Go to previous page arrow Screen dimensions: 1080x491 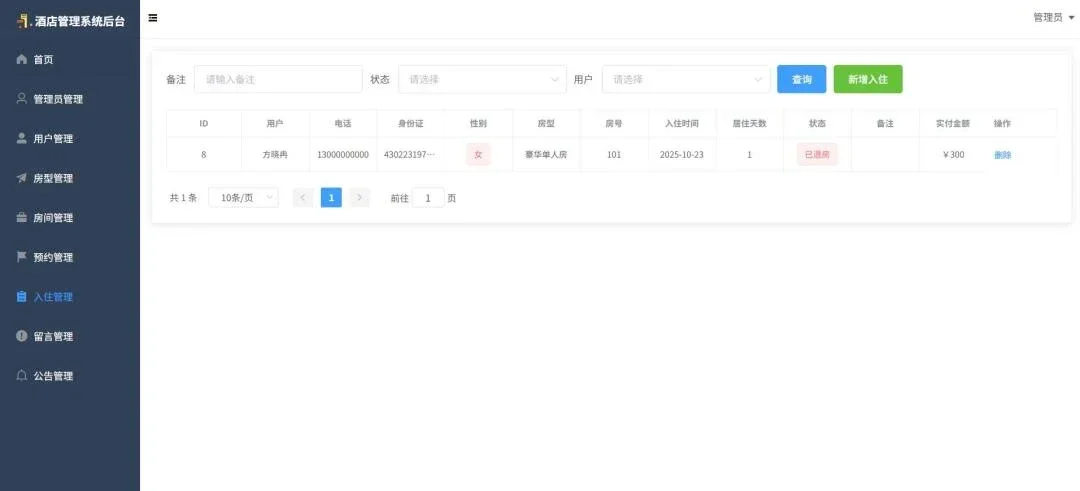tap(303, 198)
